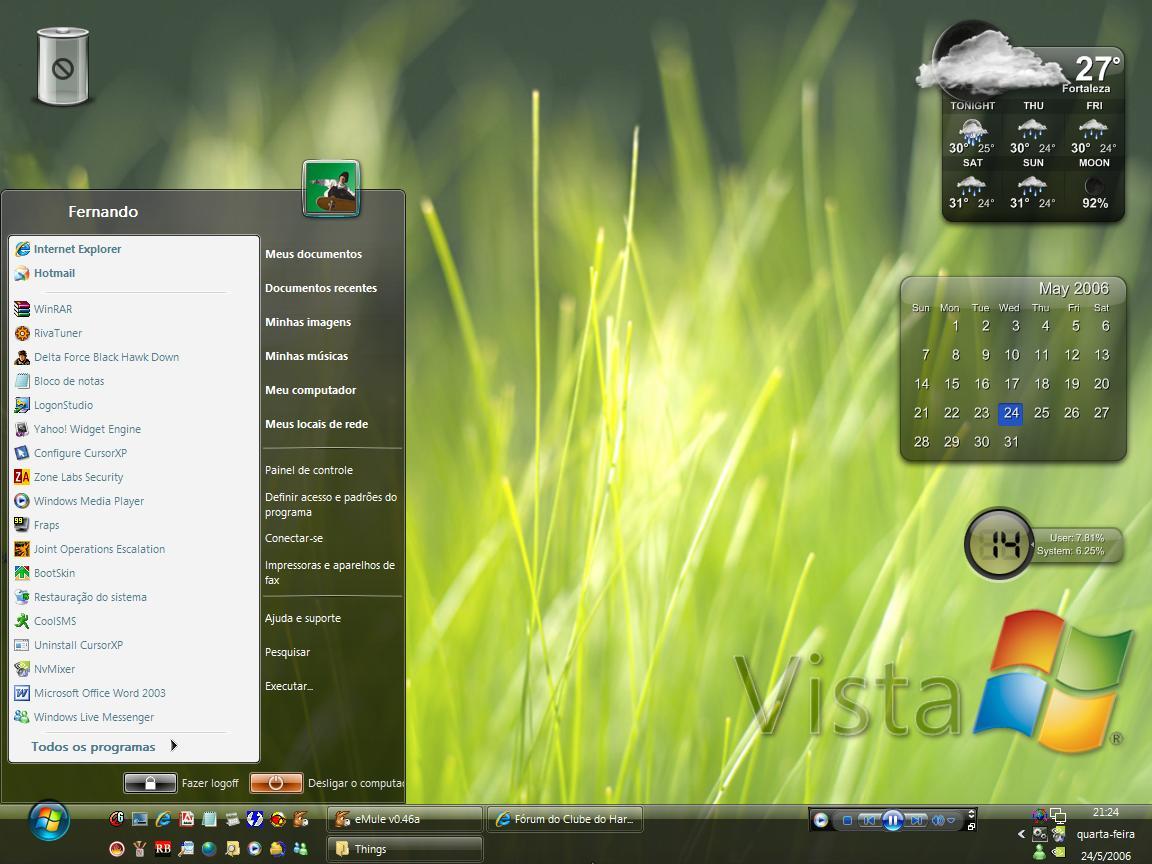
Task: Click the Windows Media Player Start menu icon
Action: click(22, 501)
